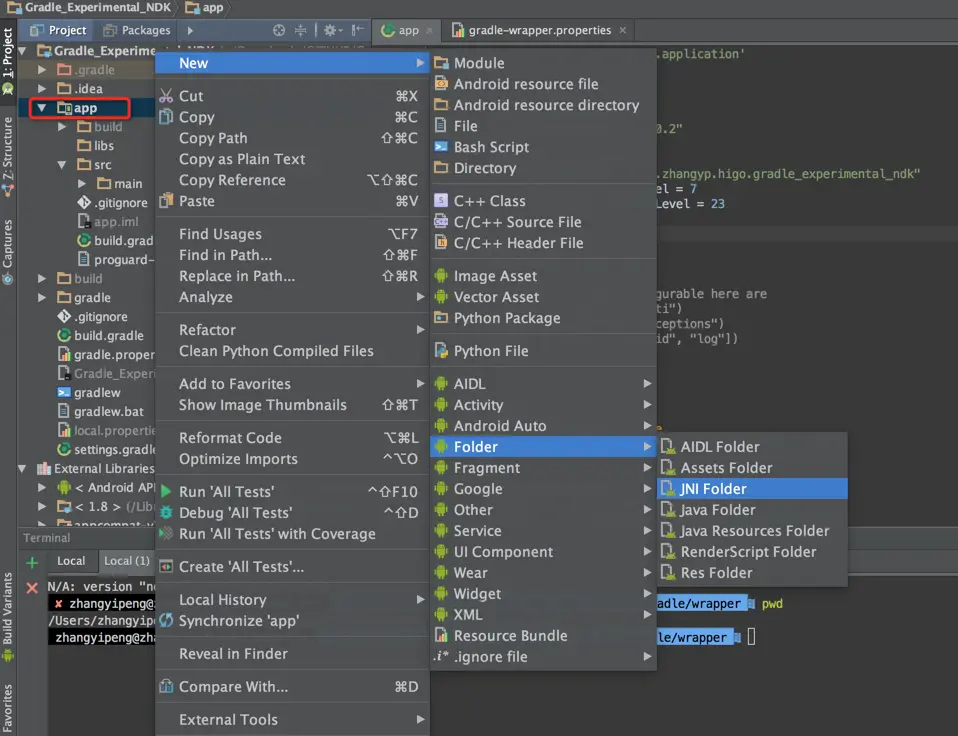958x736 pixels.
Task: Choose Java Resources Folder option
Action: pos(752,531)
